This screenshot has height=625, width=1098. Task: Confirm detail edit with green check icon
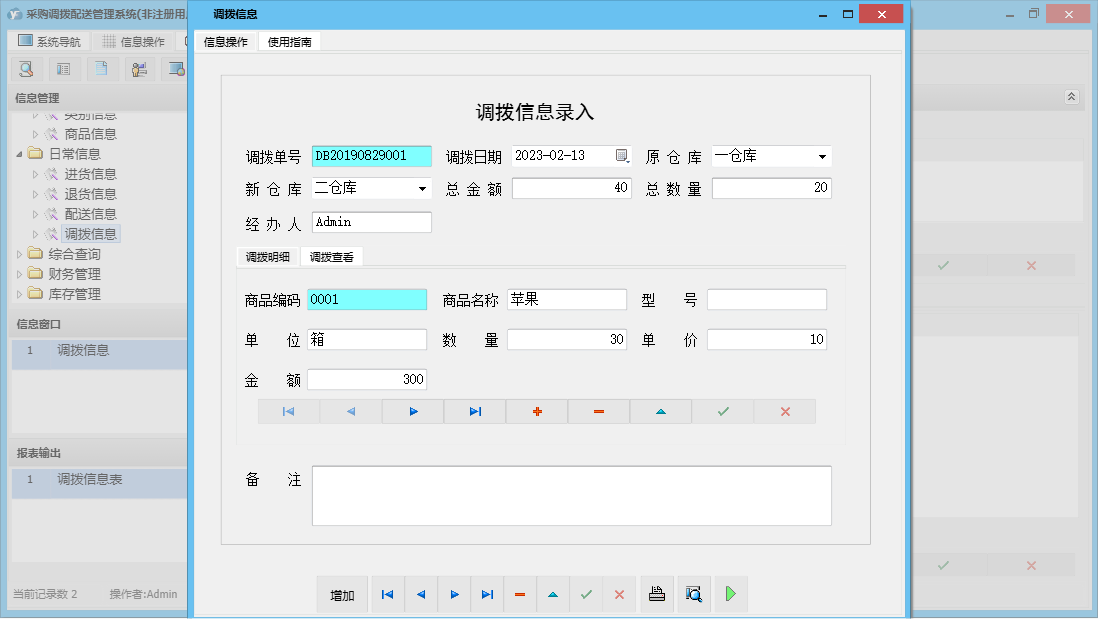pos(722,411)
